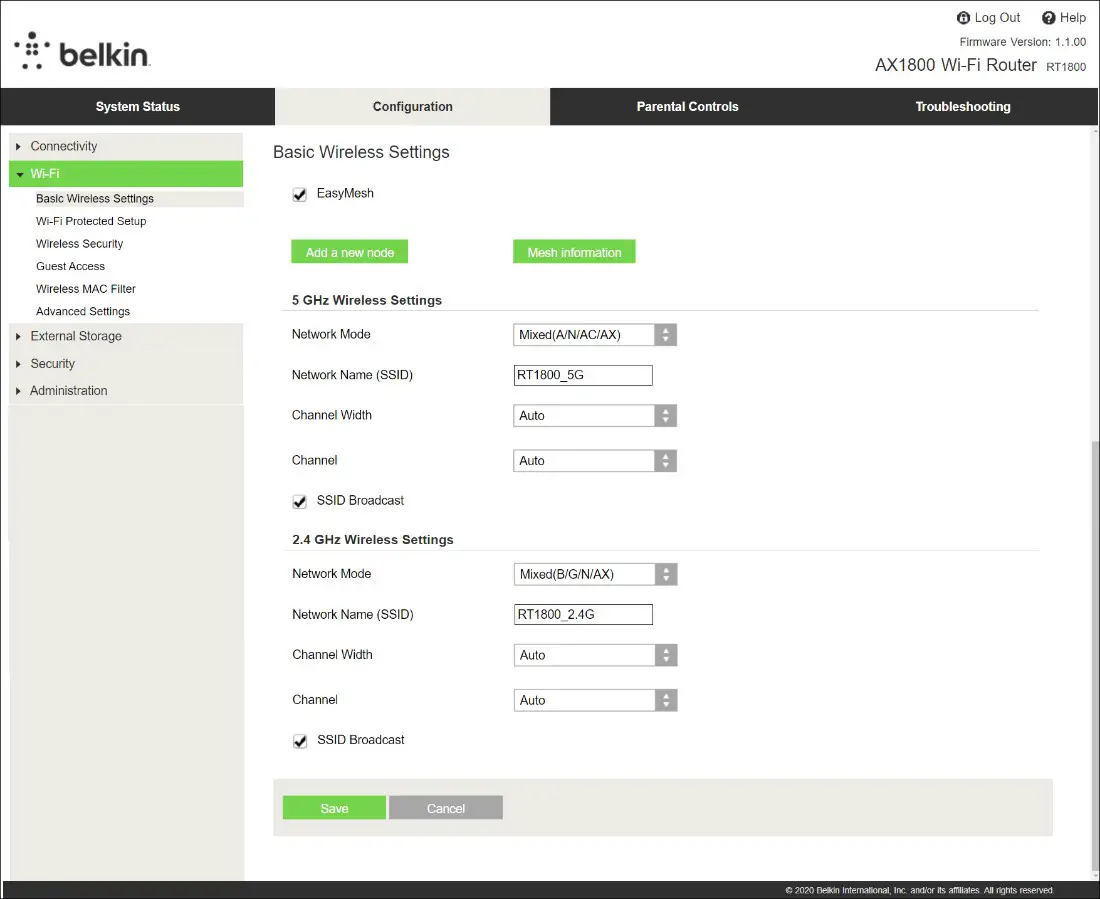This screenshot has height=899, width=1100.
Task: Click the Save button
Action: point(334,808)
